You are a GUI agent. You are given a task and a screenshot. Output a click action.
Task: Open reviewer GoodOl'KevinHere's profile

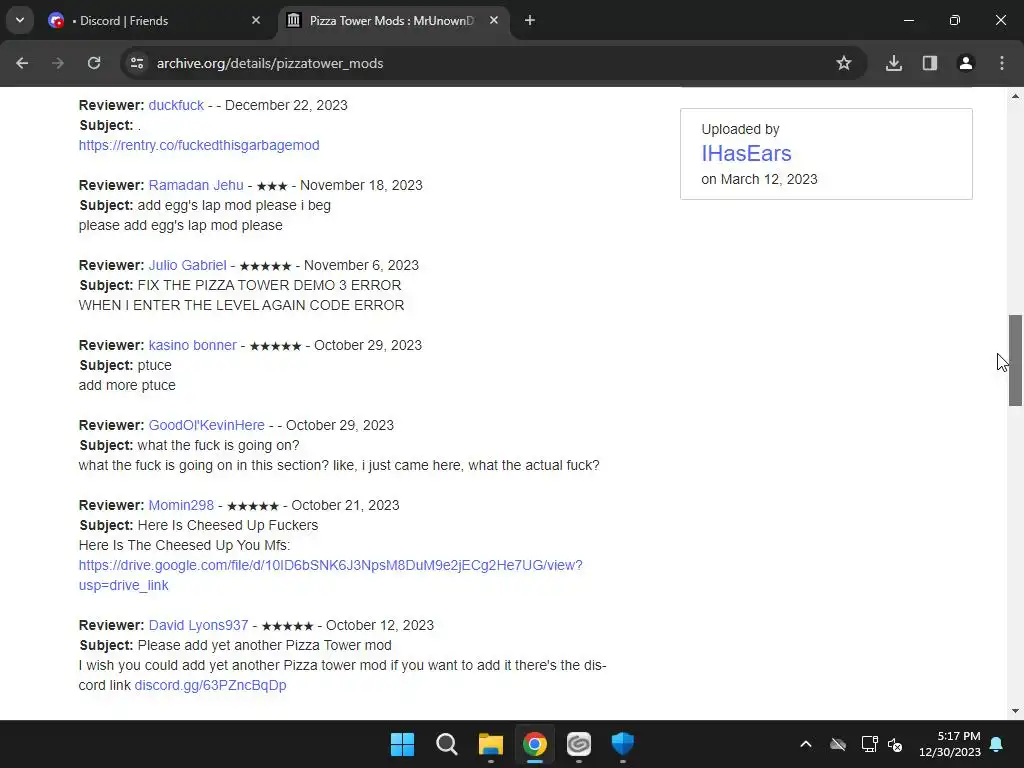click(206, 425)
